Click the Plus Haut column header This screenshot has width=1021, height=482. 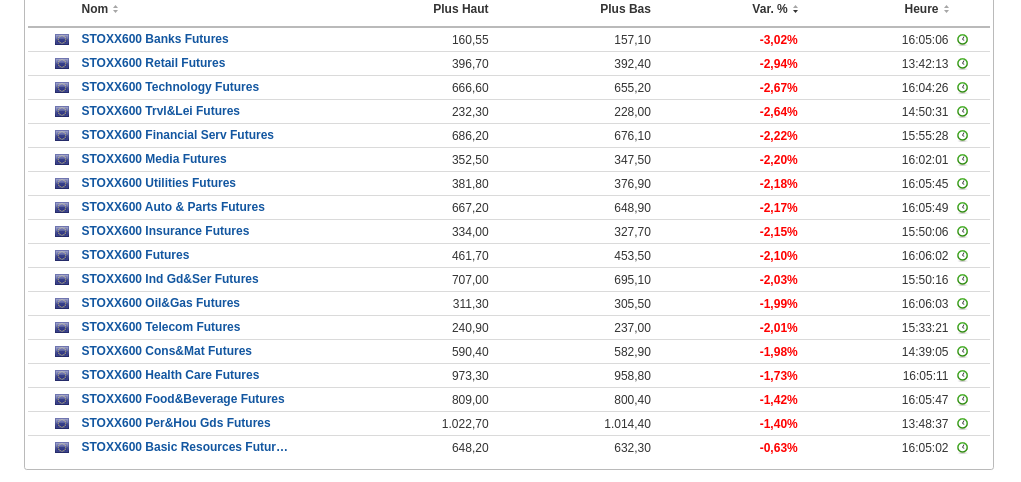click(460, 9)
